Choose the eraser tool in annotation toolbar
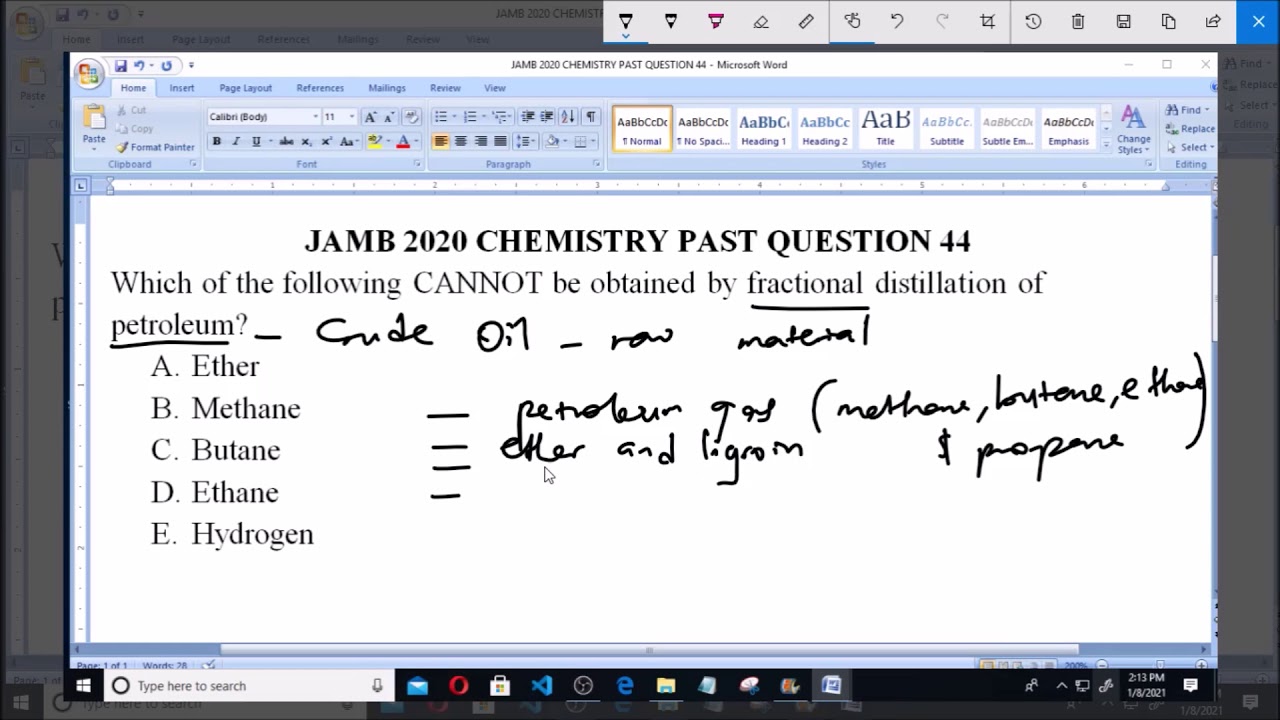 pos(761,21)
